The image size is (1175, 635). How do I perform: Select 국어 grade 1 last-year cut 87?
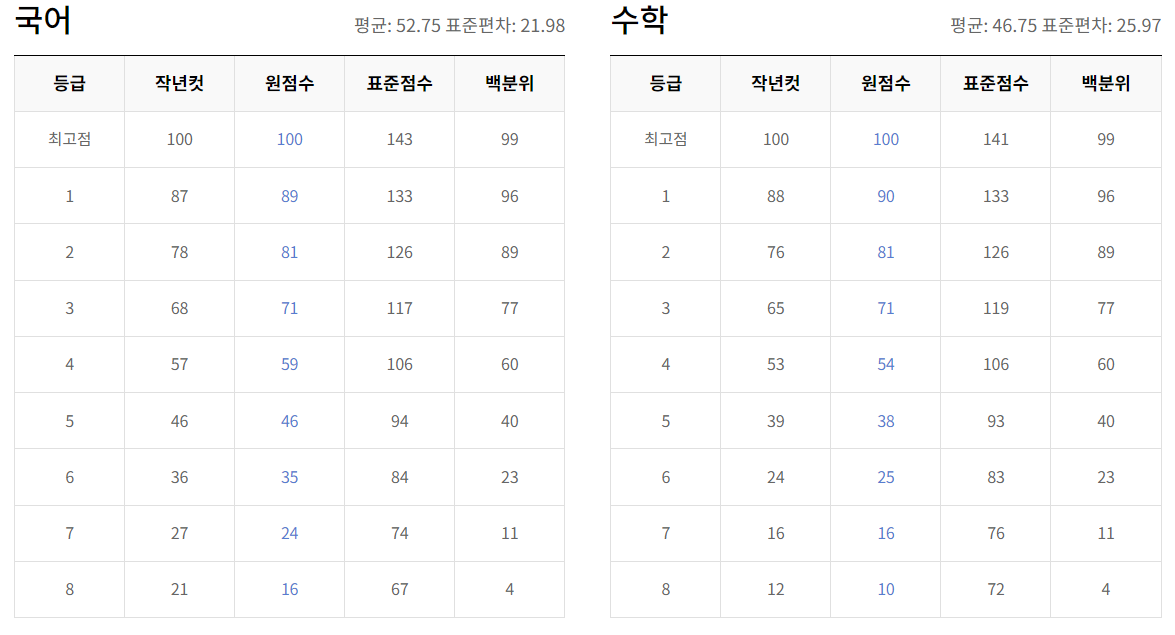(179, 196)
